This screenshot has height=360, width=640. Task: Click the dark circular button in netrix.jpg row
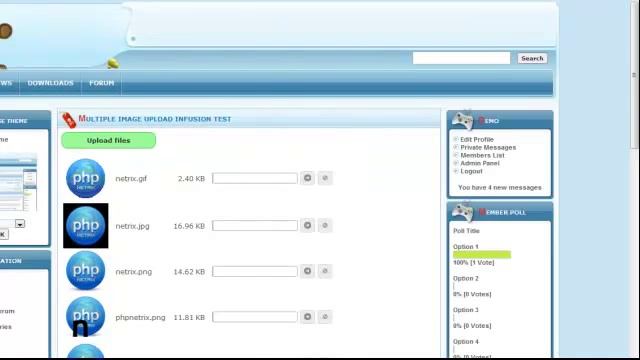[x=307, y=225]
